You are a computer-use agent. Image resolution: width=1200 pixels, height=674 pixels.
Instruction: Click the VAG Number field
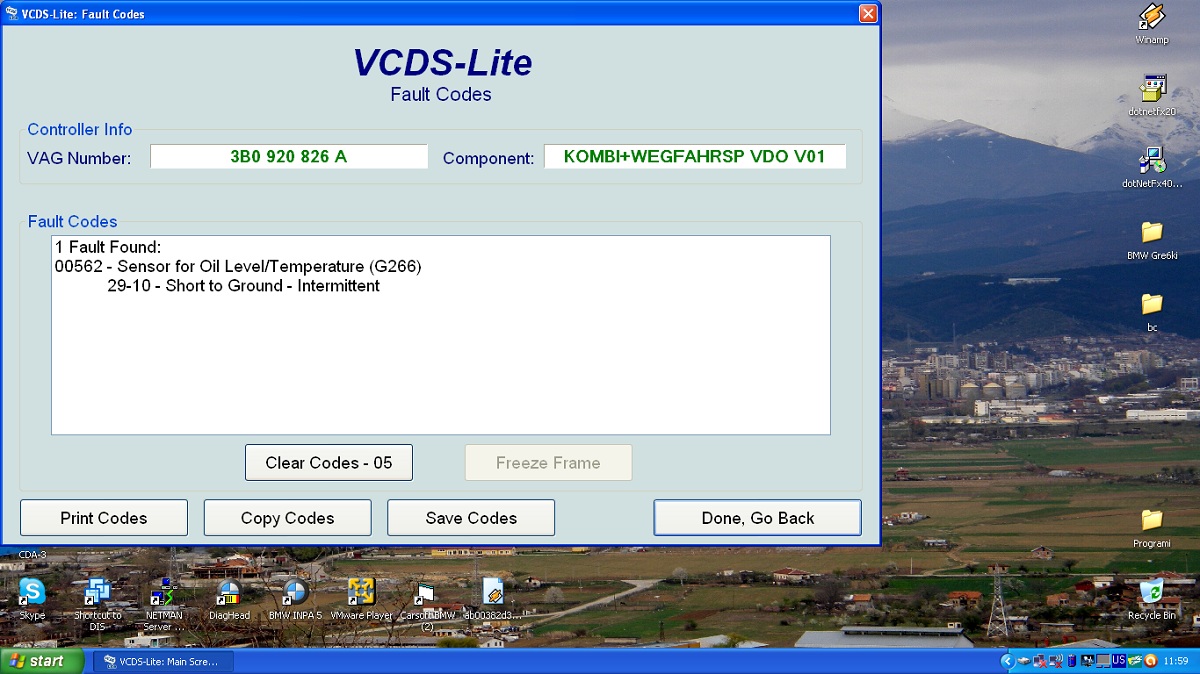pyautogui.click(x=289, y=157)
